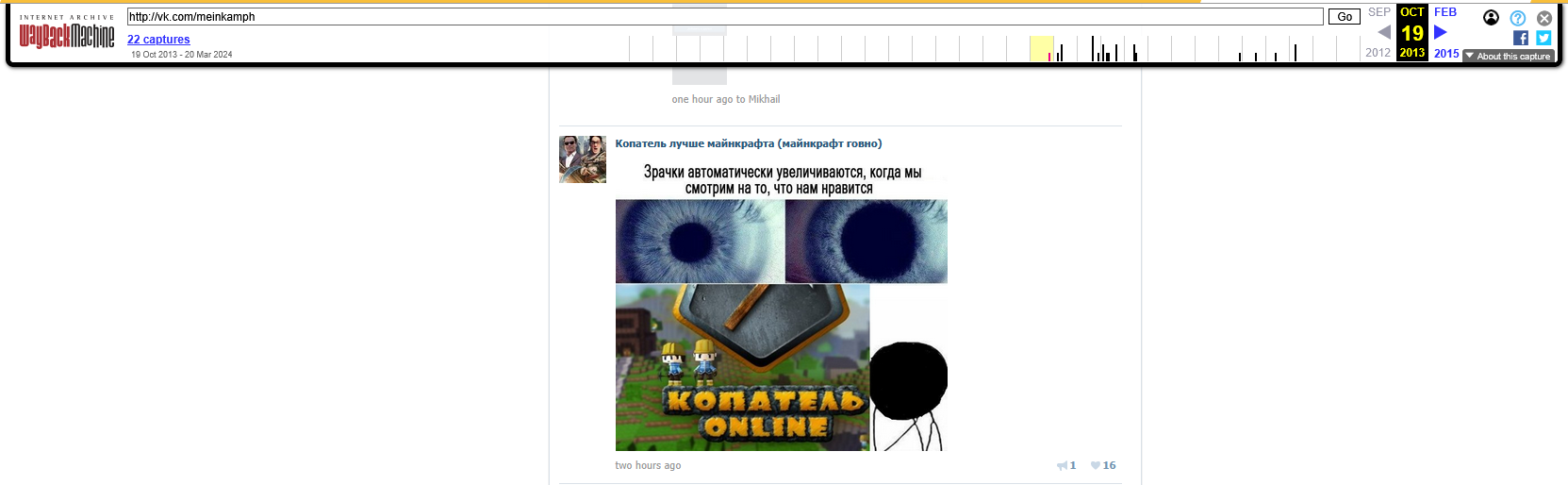Open the Копатель Online game image
The height and width of the screenshot is (485, 1568).
[x=742, y=368]
